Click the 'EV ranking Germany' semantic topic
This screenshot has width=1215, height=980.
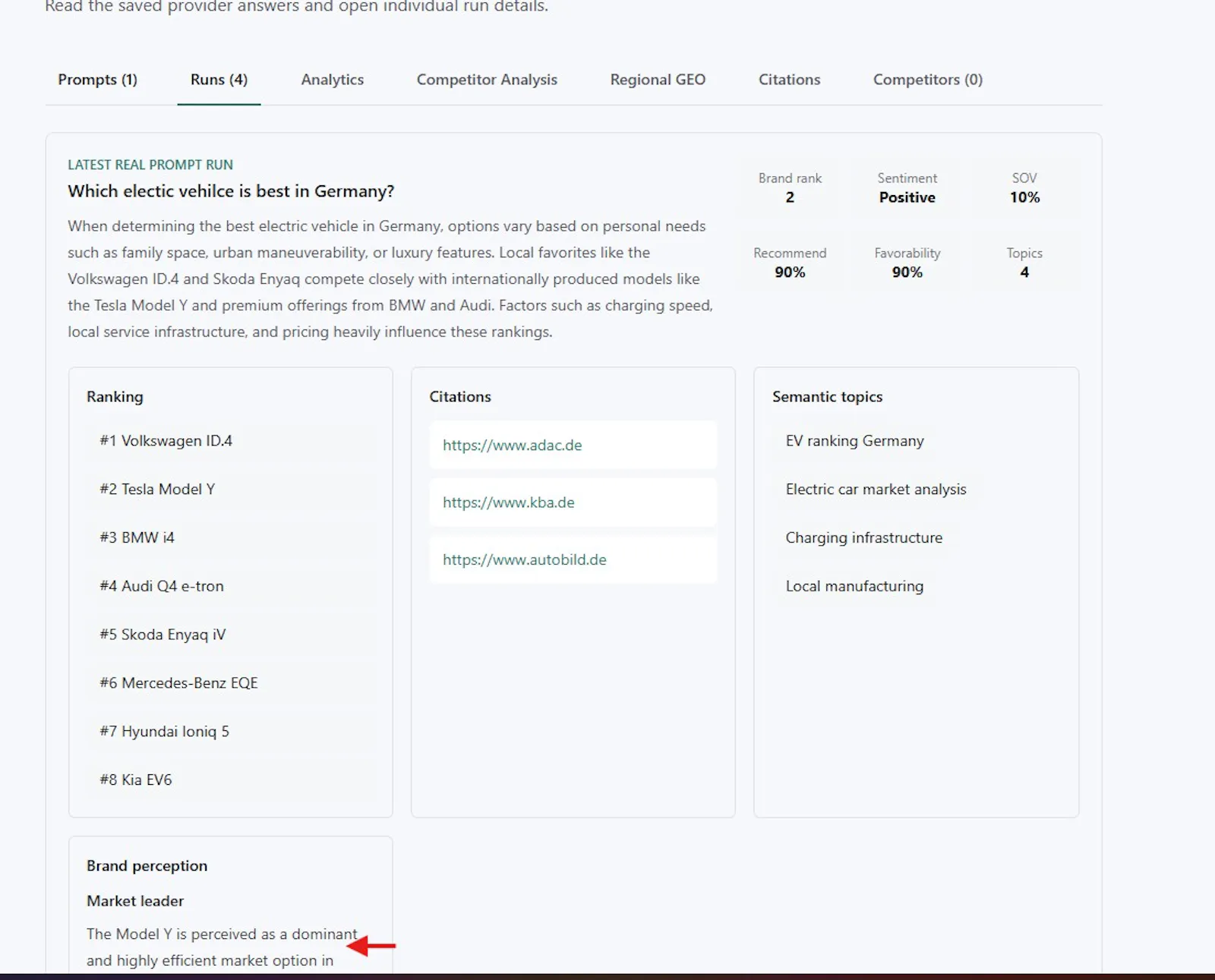(854, 441)
